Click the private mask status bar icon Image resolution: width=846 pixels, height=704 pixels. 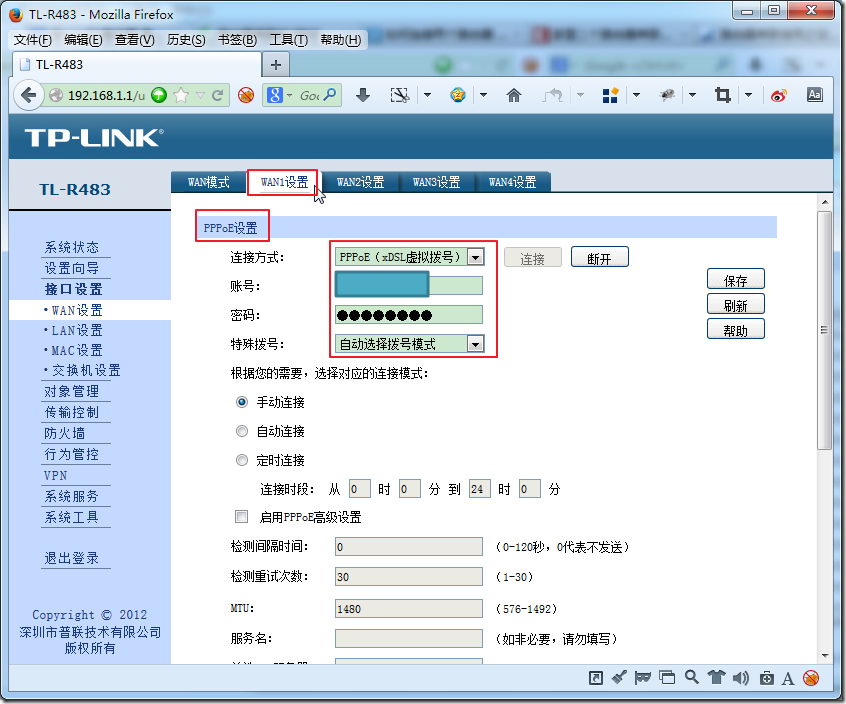tap(643, 678)
